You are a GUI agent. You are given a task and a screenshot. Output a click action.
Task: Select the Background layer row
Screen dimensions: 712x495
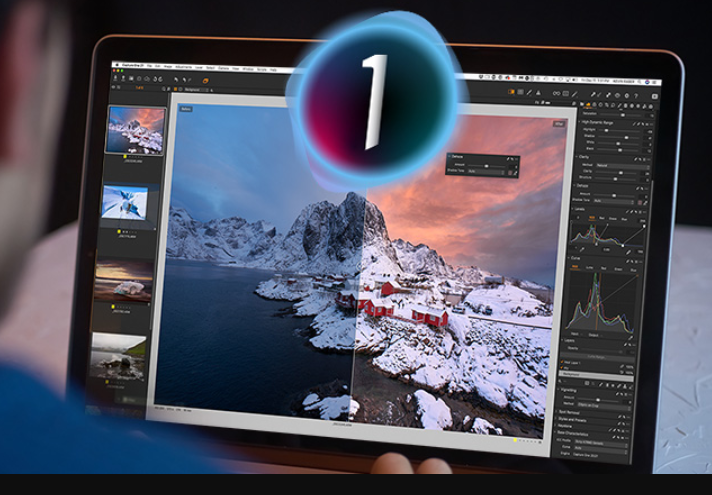point(596,376)
